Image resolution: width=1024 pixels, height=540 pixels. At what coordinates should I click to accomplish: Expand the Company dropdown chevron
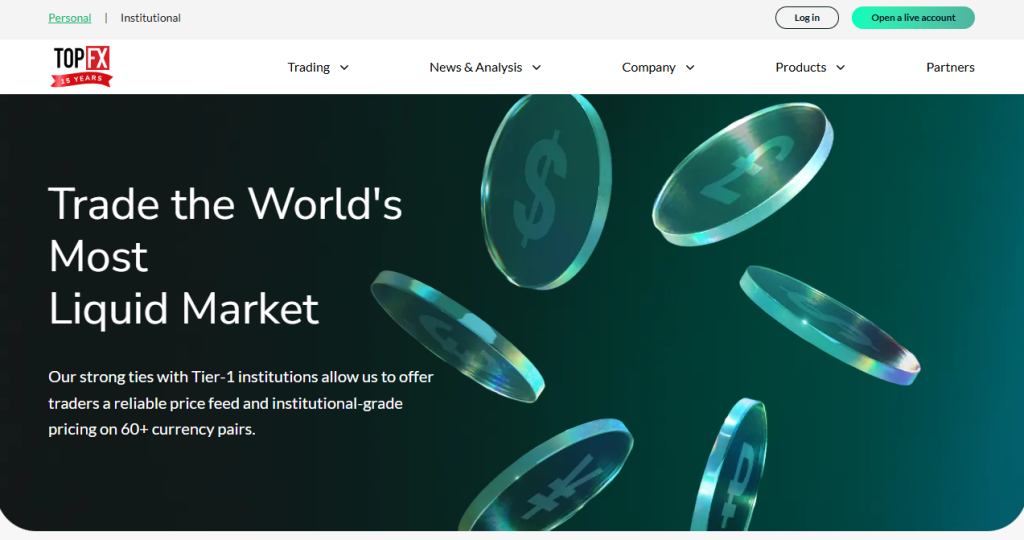coord(690,68)
